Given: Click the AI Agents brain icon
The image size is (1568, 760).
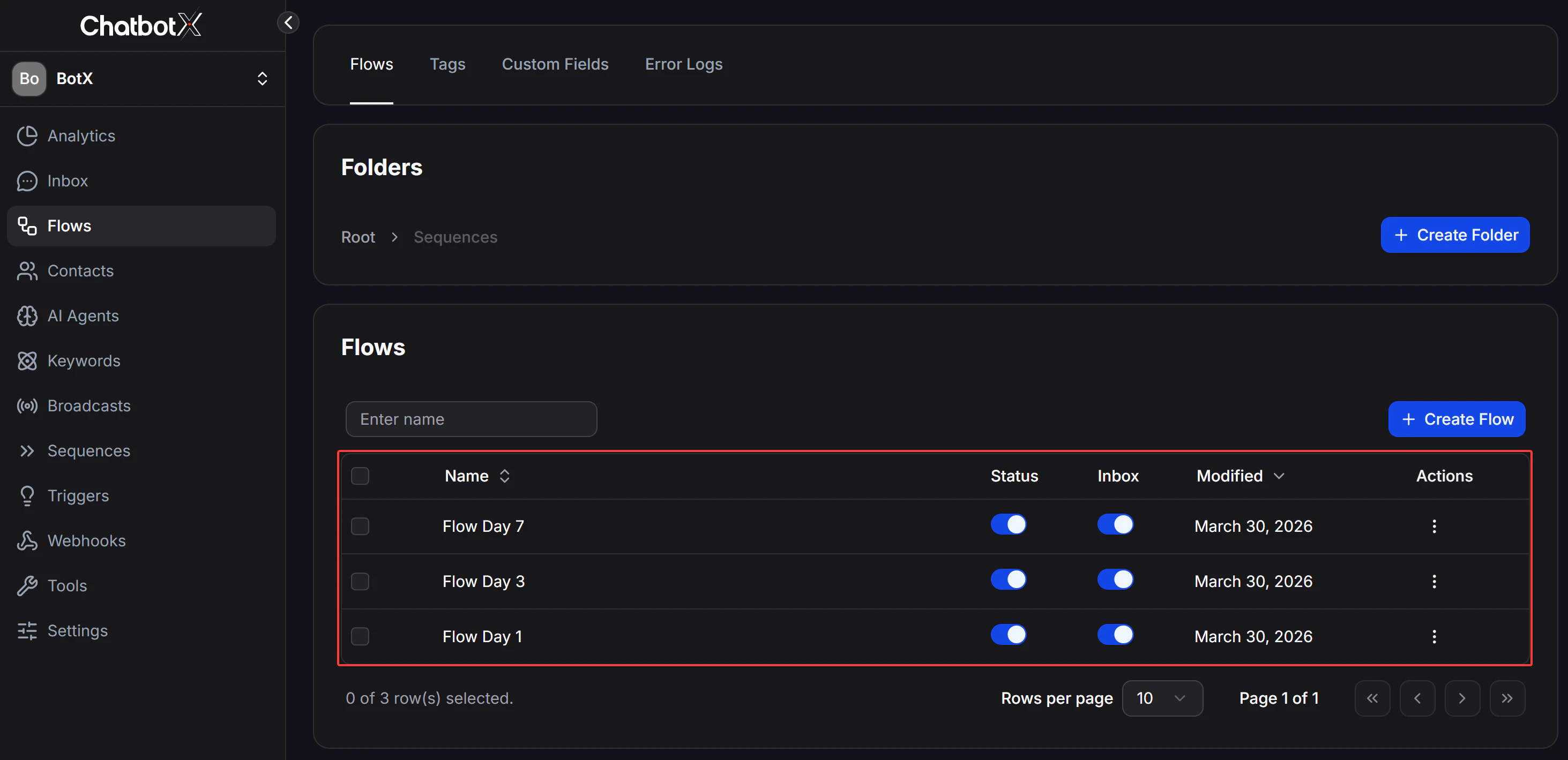Looking at the screenshot, I should [x=27, y=316].
